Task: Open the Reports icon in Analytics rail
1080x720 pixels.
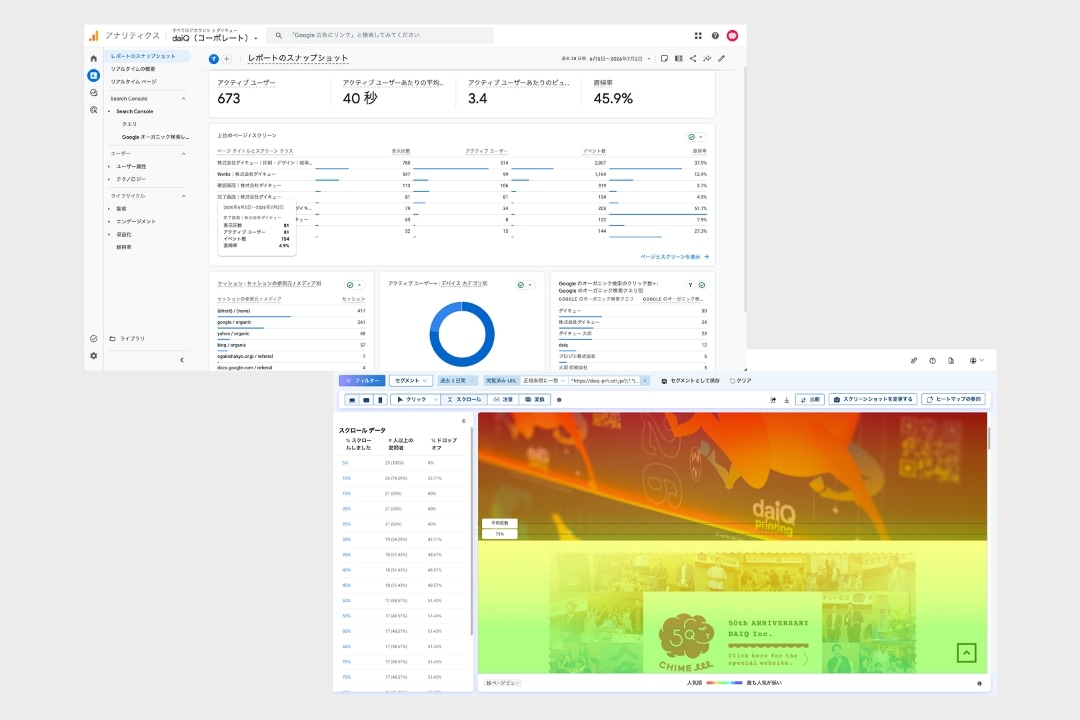Action: tap(94, 75)
